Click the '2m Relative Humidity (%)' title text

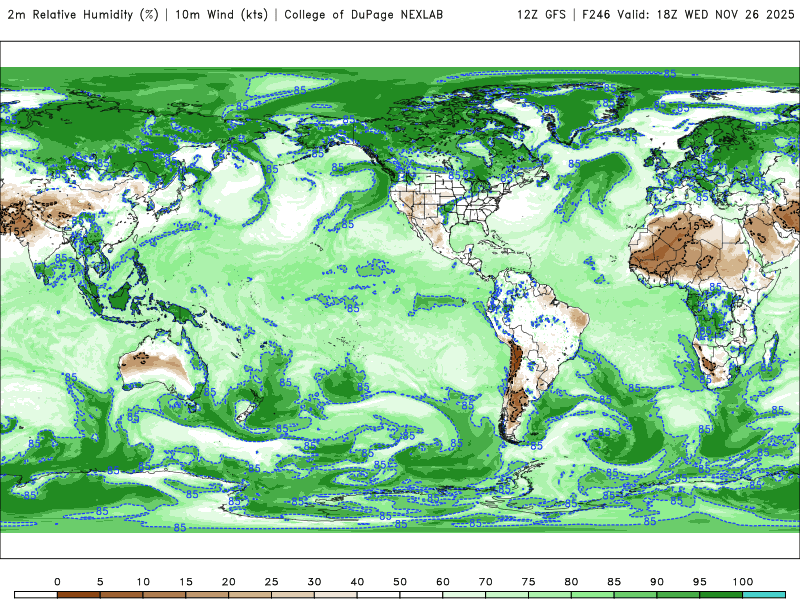click(83, 14)
